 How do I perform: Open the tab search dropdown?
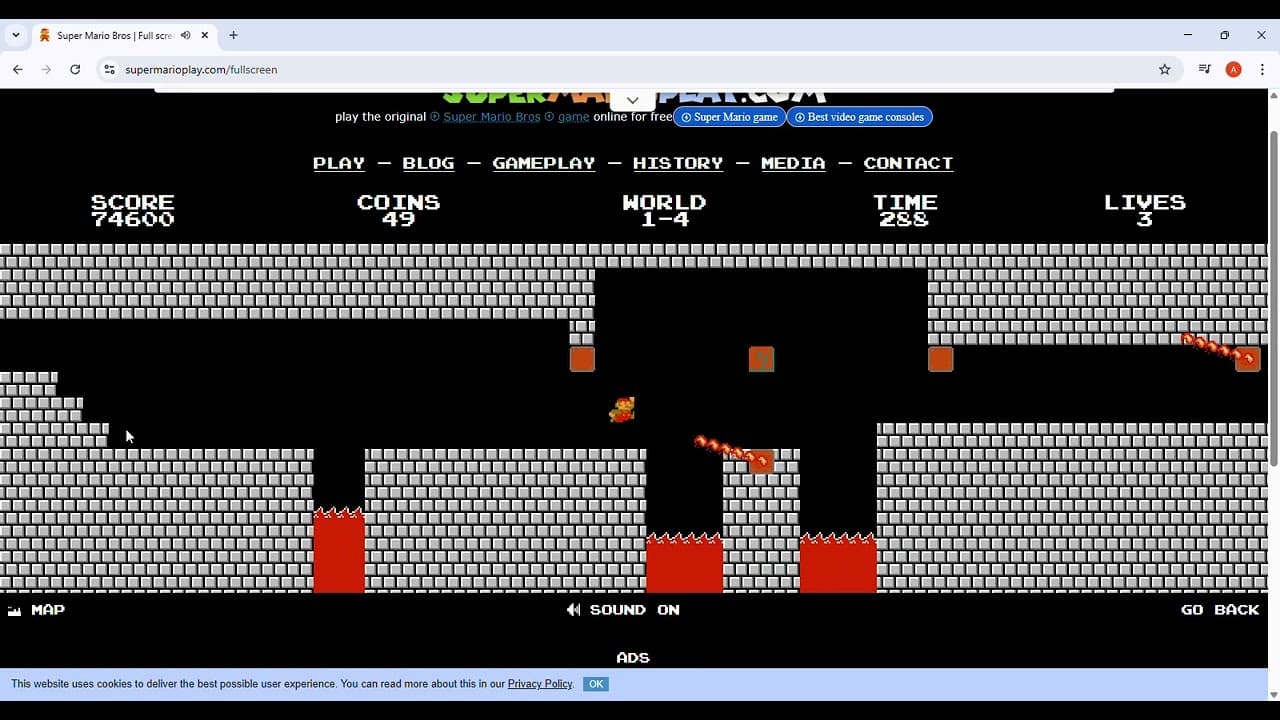tap(16, 35)
